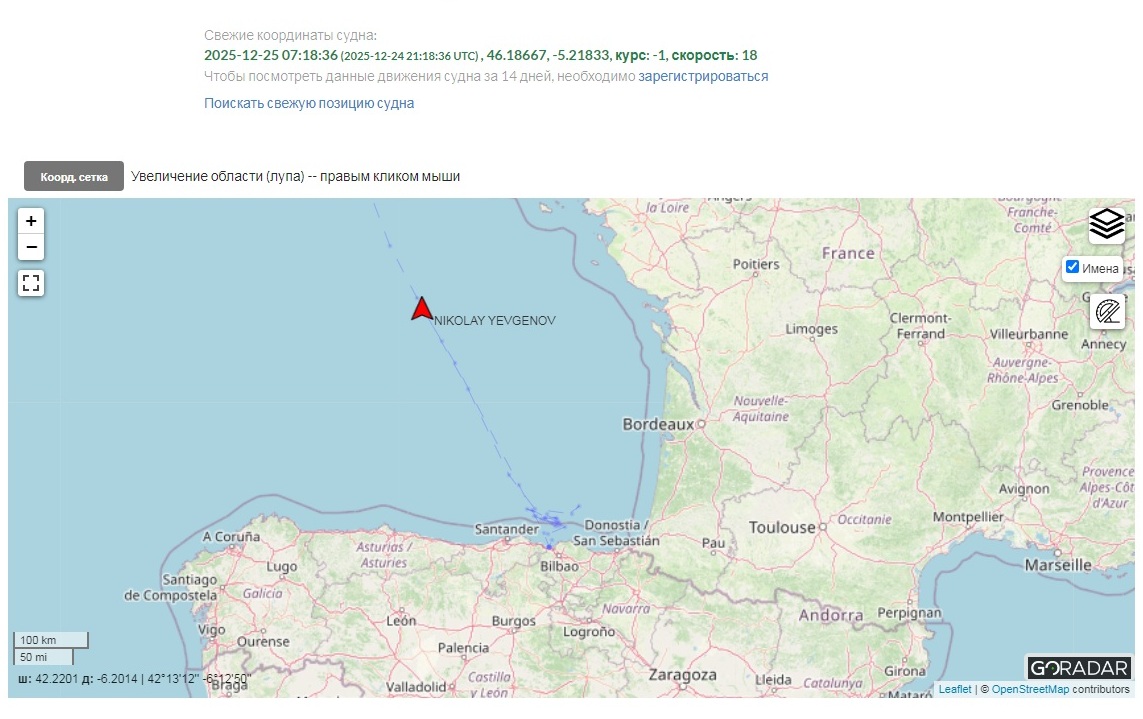Click the vessel track cluster near Bilbao
This screenshot has height=719, width=1143.
click(x=550, y=522)
